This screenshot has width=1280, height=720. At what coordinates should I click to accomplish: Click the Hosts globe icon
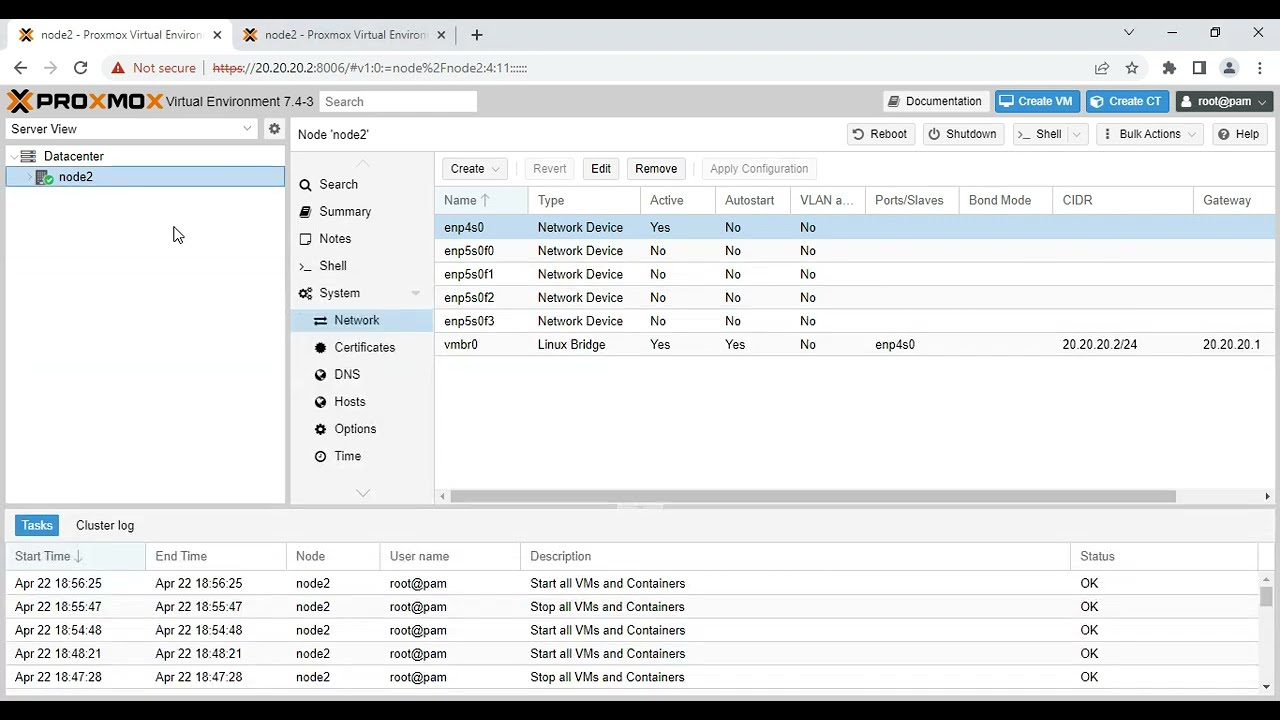(x=320, y=402)
